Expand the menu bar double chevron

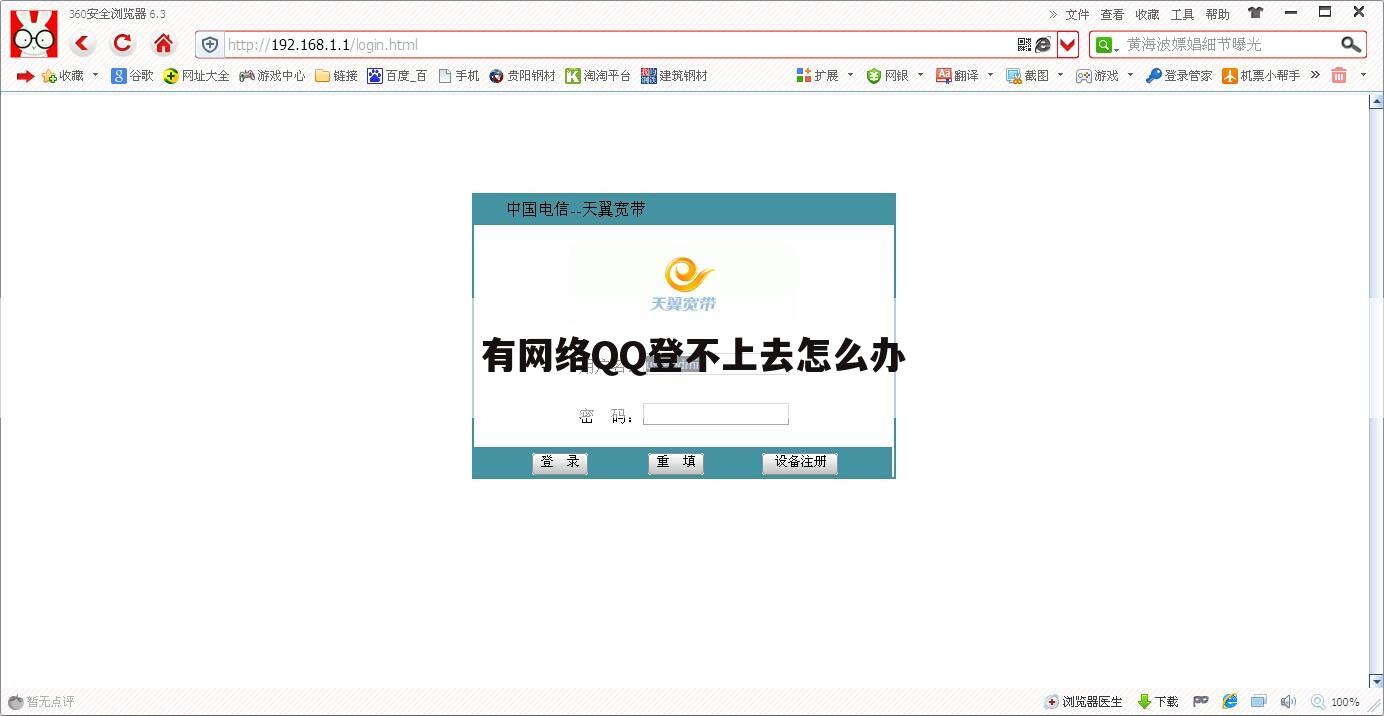point(1053,14)
